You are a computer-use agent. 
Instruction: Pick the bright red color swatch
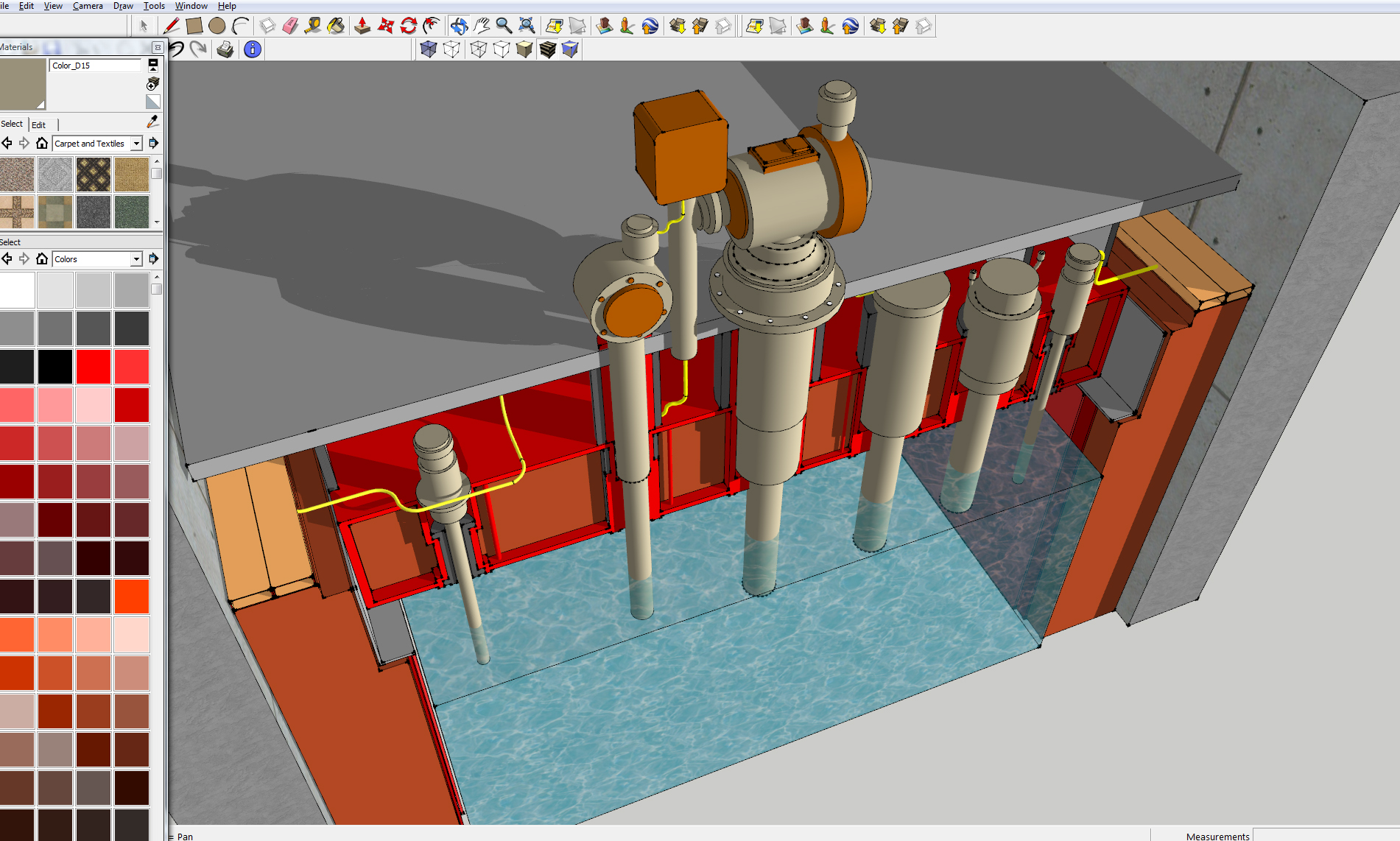click(x=94, y=367)
